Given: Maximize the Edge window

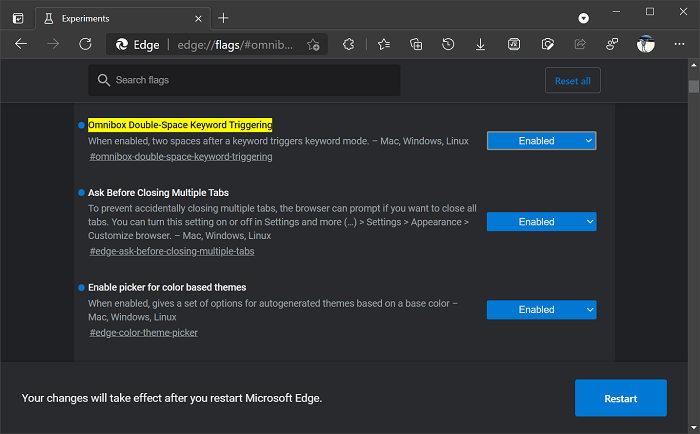Looking at the screenshot, I should pos(650,12).
